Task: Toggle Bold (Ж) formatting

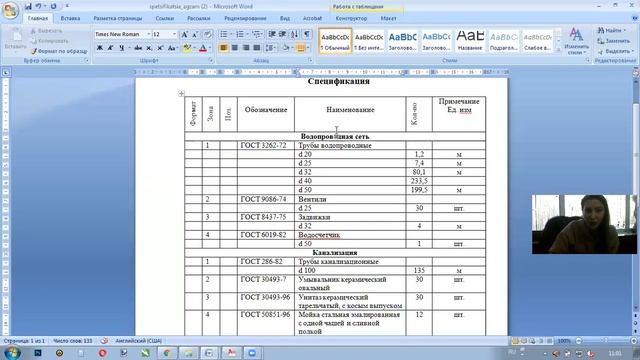Action: (x=100, y=48)
